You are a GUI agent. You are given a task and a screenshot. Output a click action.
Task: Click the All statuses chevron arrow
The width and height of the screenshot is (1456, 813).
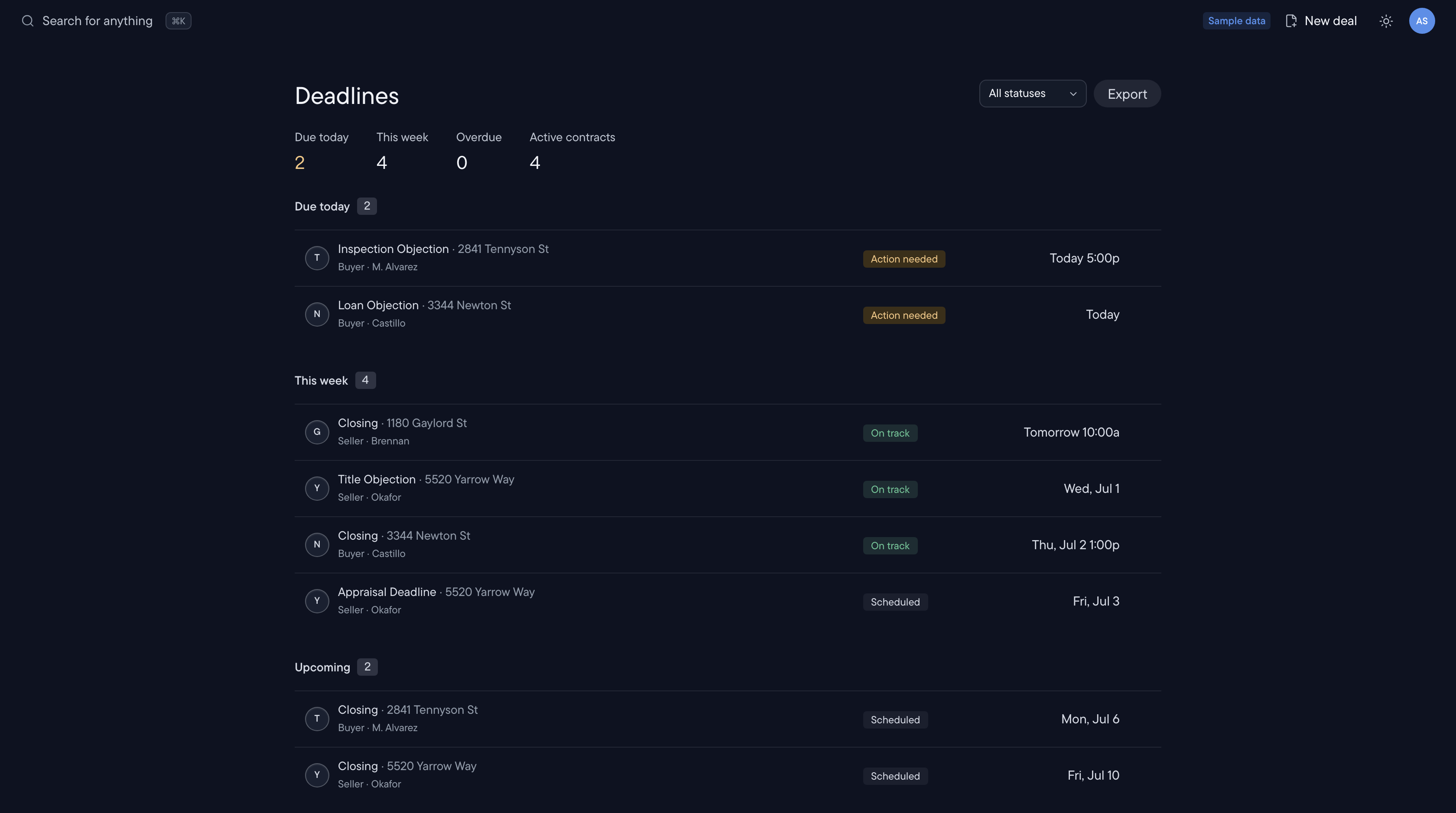(x=1073, y=94)
